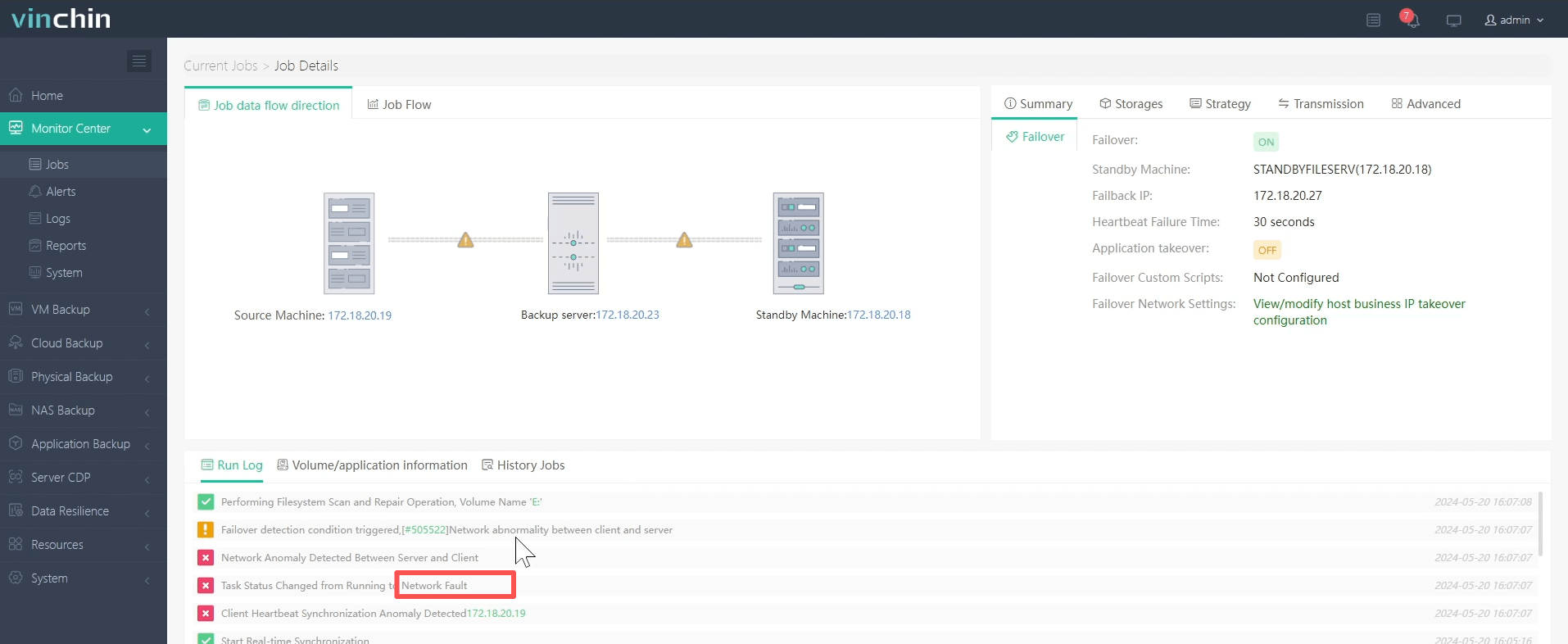The height and width of the screenshot is (644, 1568).
Task: Open the Strategy tab
Action: click(1220, 104)
